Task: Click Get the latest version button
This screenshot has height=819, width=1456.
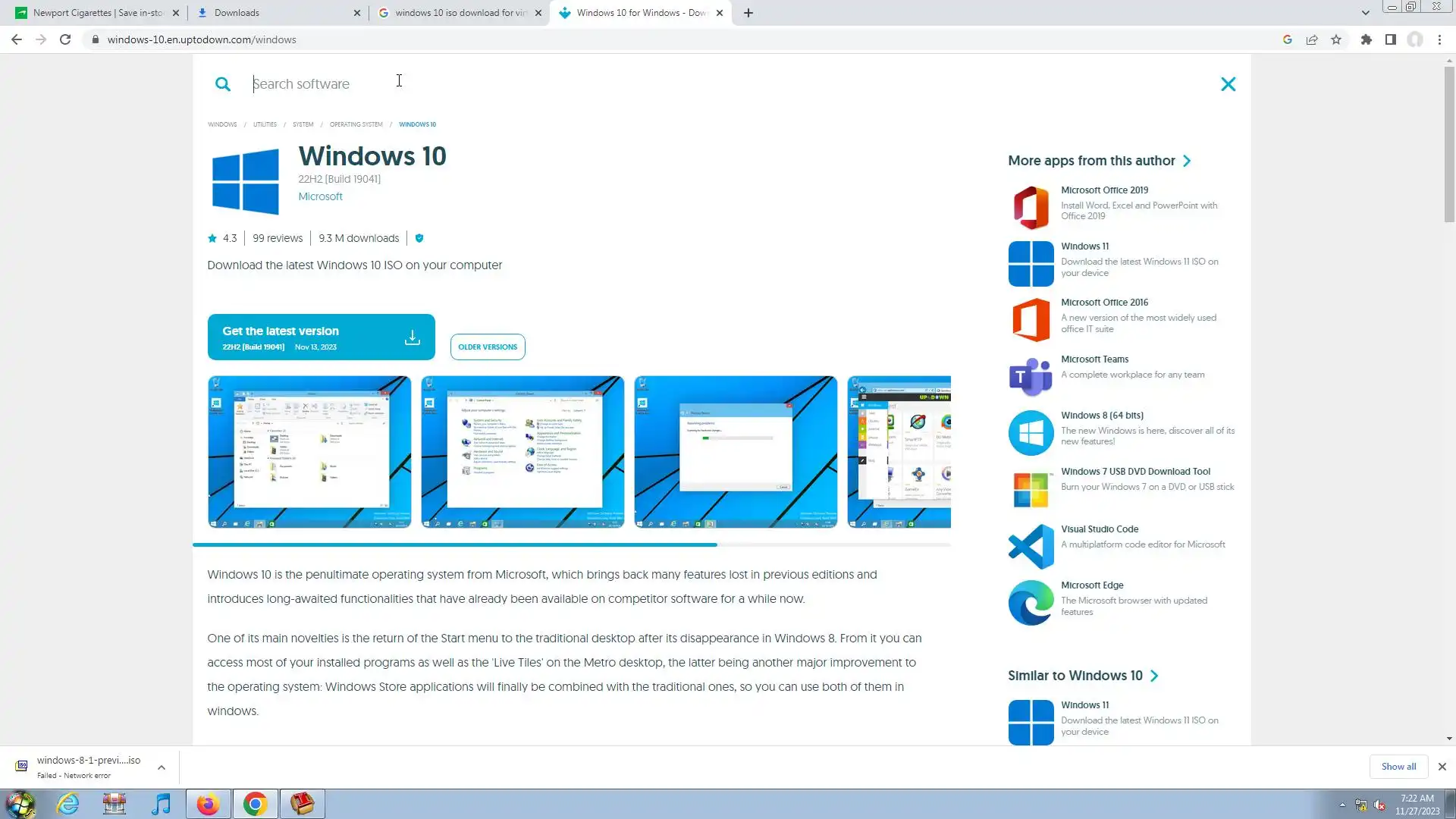Action: click(321, 337)
